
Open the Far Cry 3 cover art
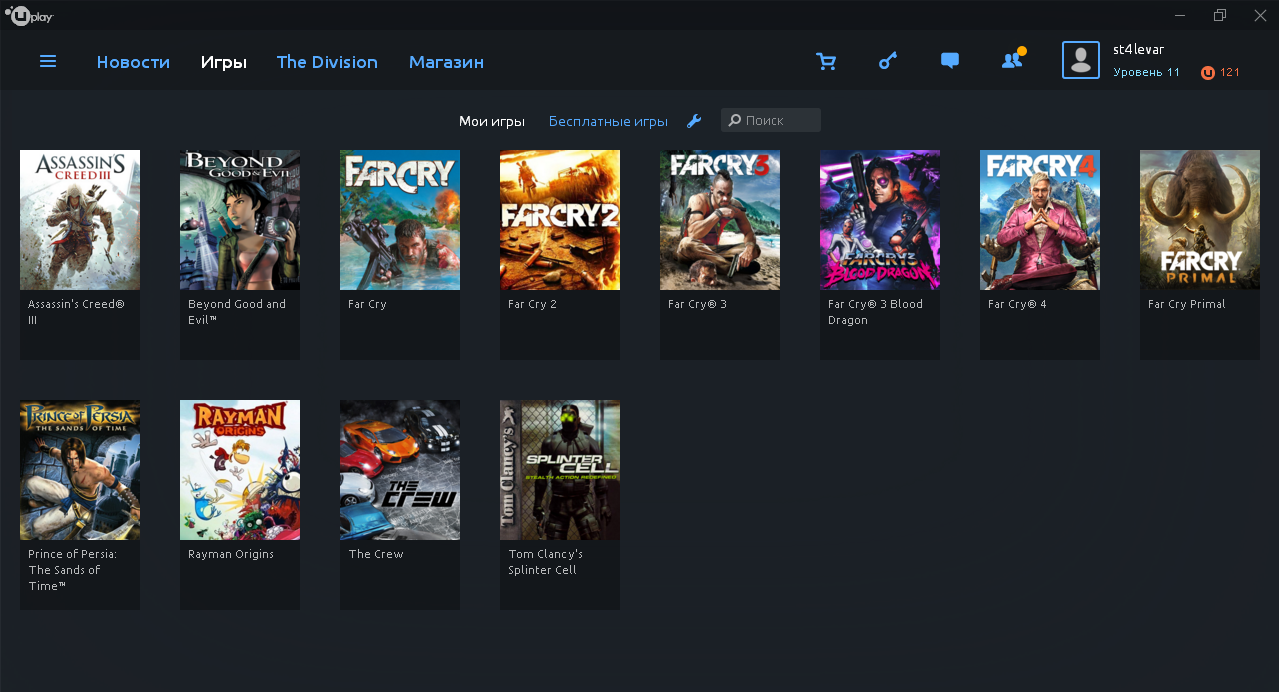pyautogui.click(x=720, y=220)
